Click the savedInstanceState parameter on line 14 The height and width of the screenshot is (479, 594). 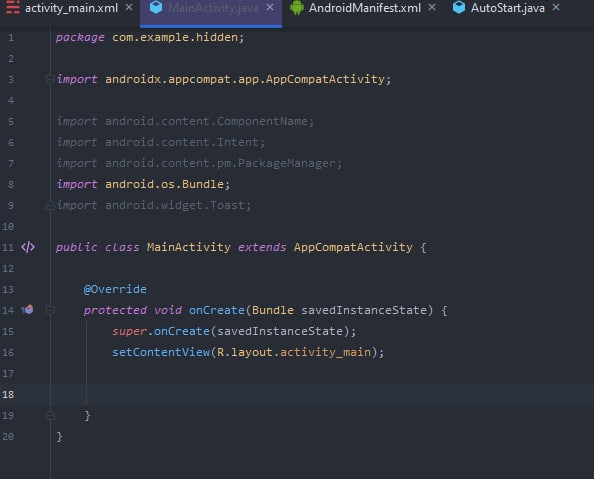point(364,310)
